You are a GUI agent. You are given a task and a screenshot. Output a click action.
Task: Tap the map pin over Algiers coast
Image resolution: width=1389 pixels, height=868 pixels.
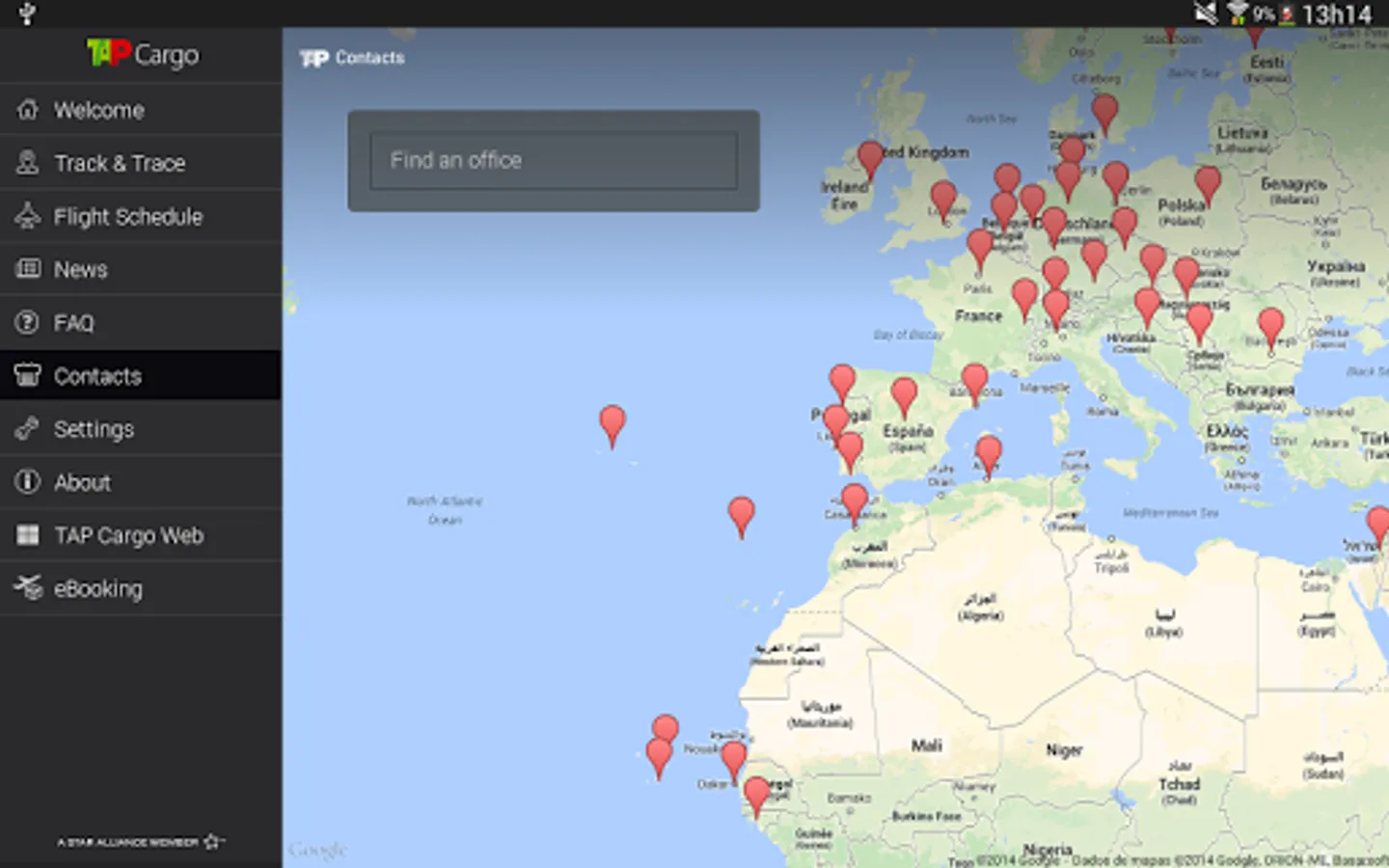(989, 455)
